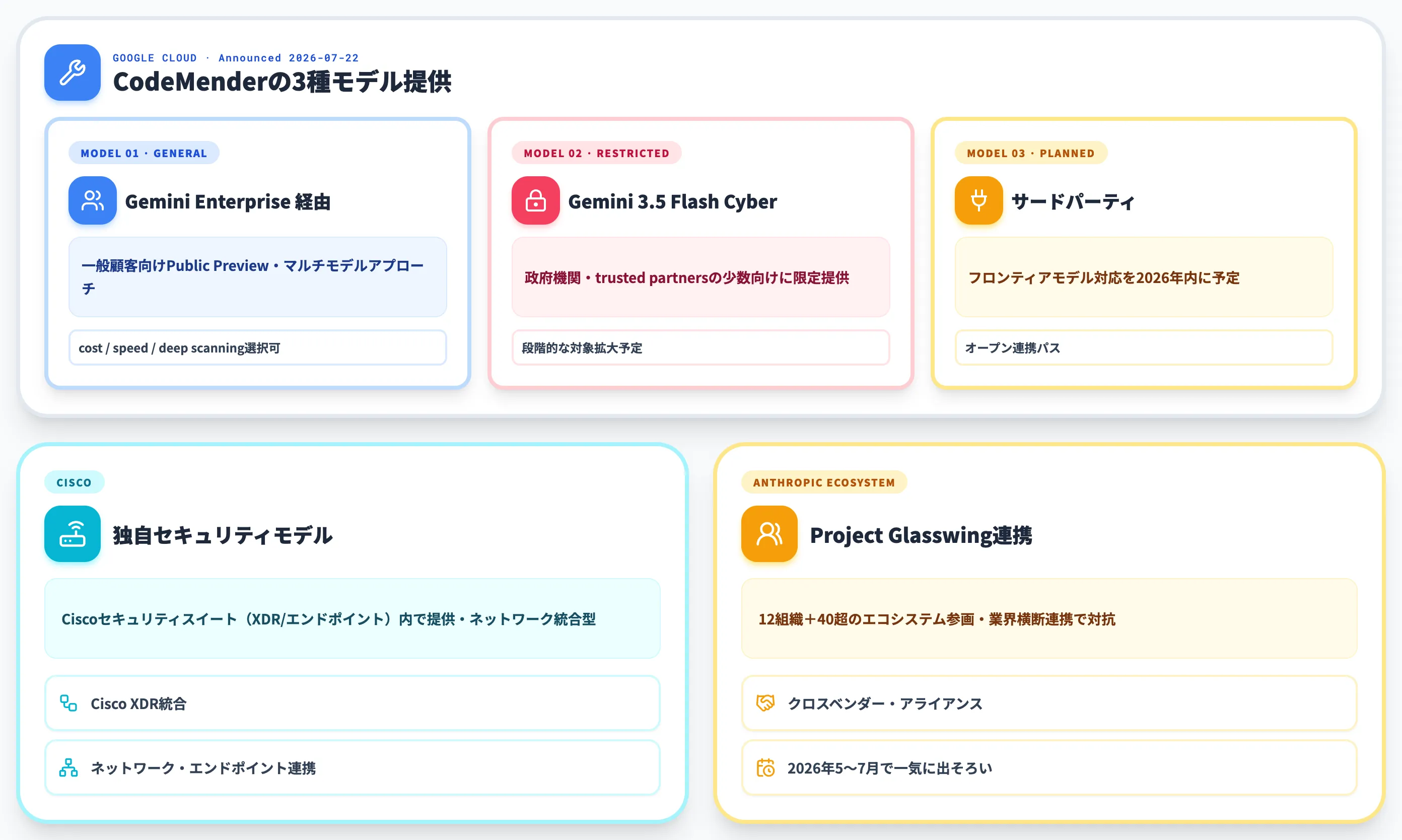Click the Ciscoセキュリティスイート description box

(353, 618)
